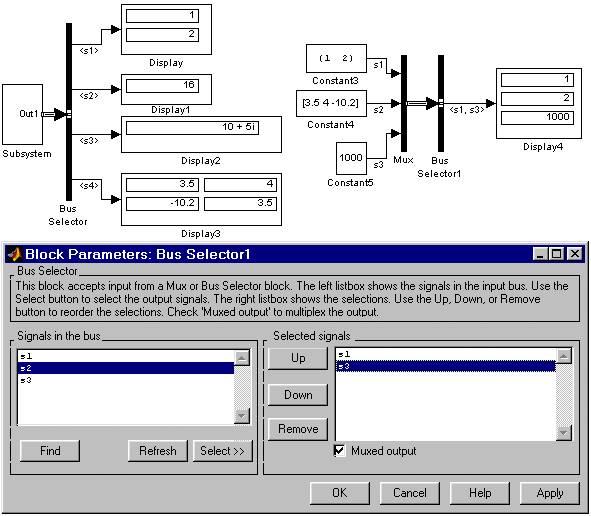This screenshot has width=591, height=516.
Task: Toggle the Muxed output checkbox
Action: pyautogui.click(x=339, y=451)
